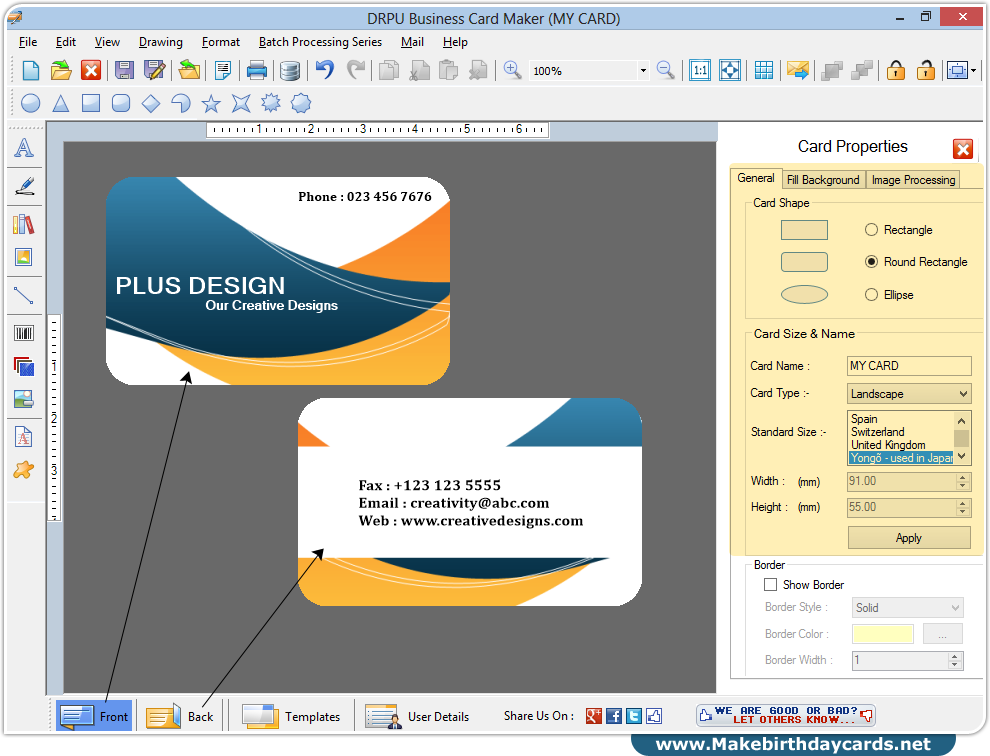
Task: Expand the last toolbar icon's dropdown arrow
Action: click(x=974, y=71)
